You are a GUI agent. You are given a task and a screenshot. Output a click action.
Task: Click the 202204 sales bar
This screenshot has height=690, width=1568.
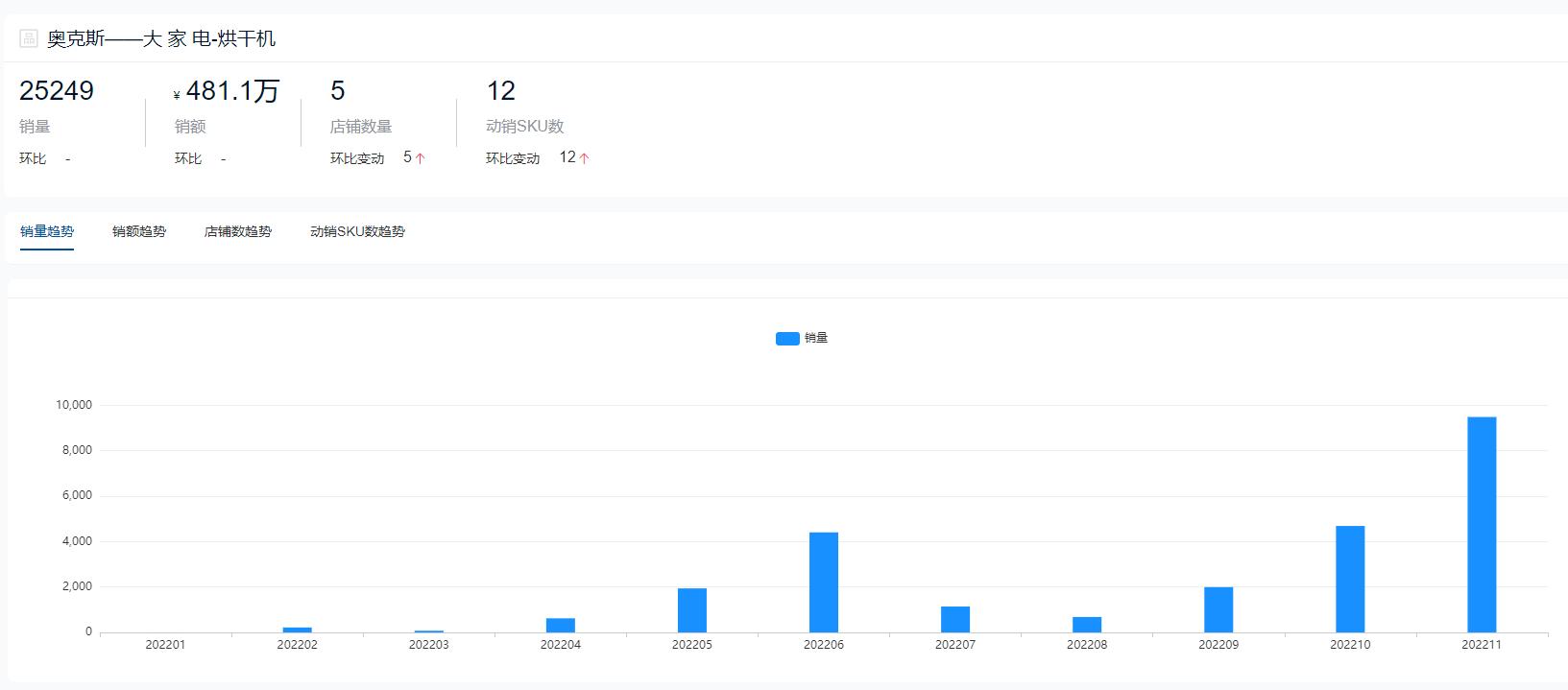click(561, 625)
